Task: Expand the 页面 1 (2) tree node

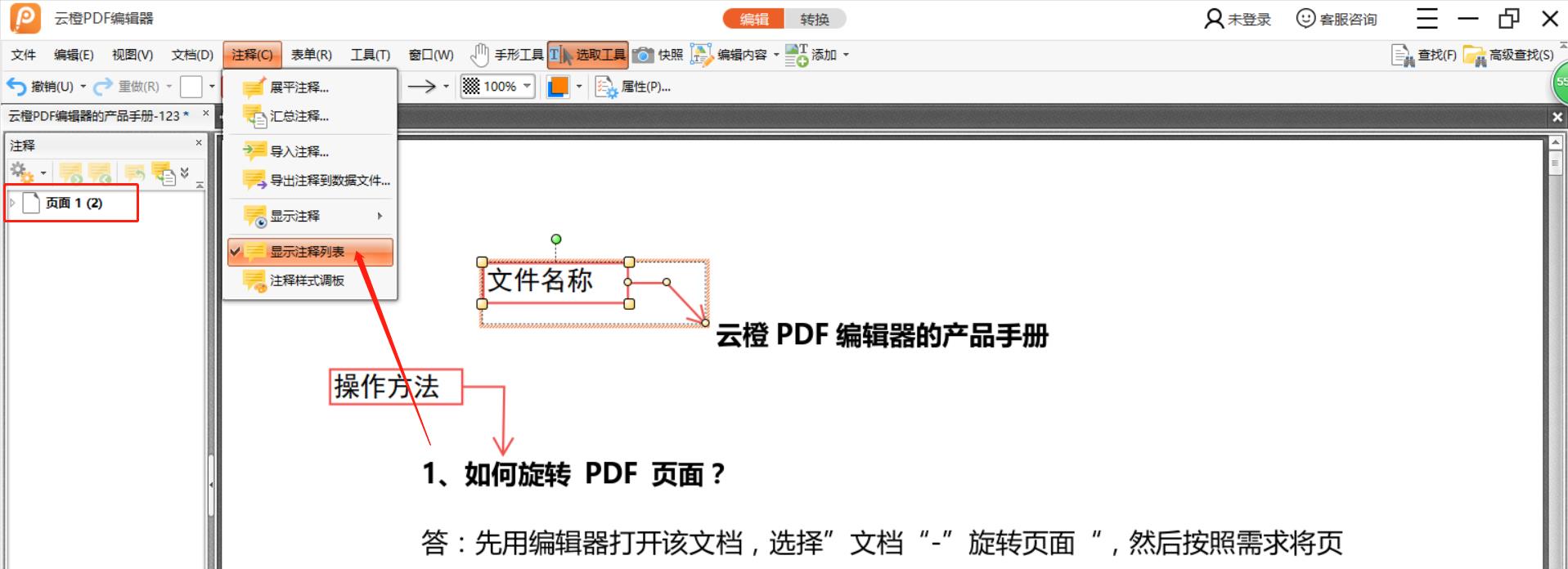Action: click(12, 203)
